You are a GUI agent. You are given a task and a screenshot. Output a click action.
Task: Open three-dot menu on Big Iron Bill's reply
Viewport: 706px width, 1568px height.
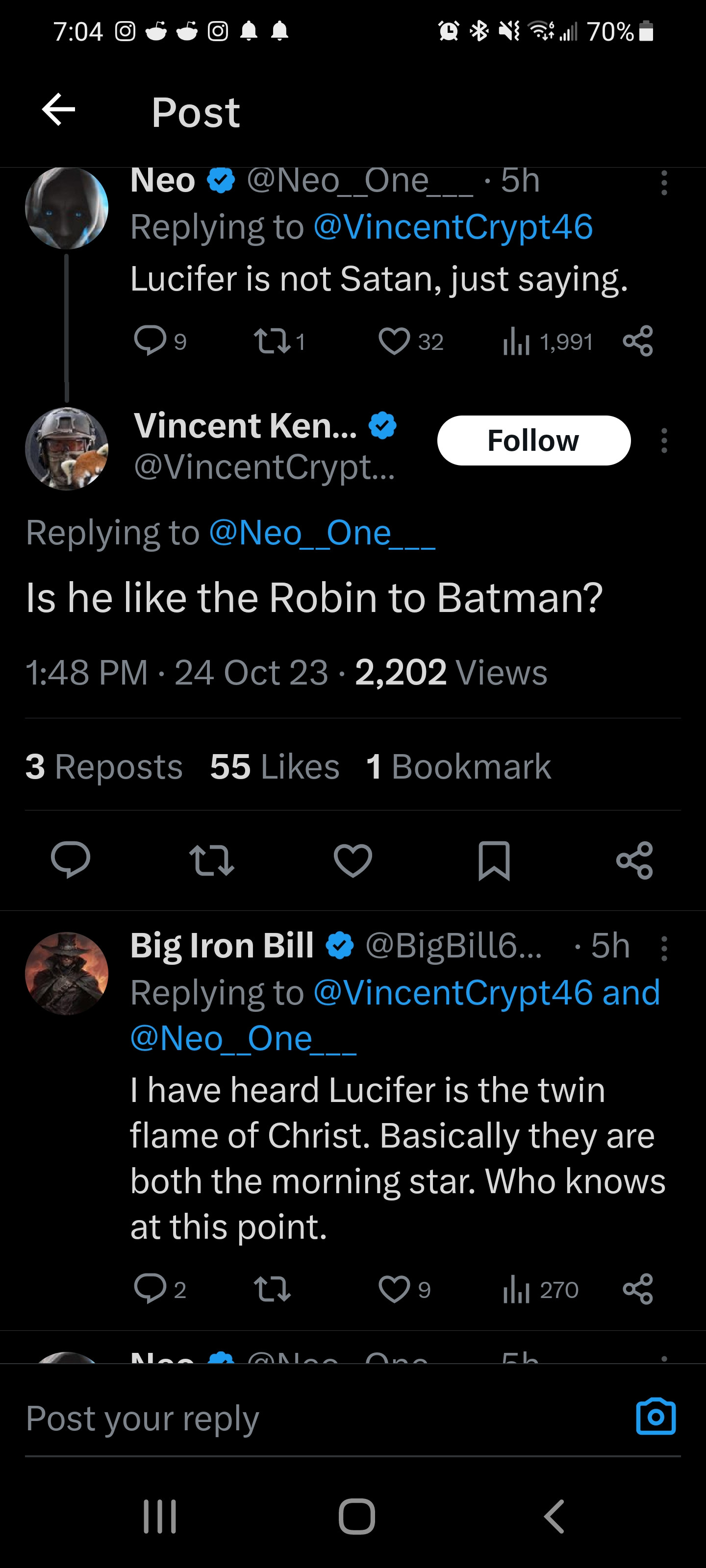pyautogui.click(x=664, y=948)
